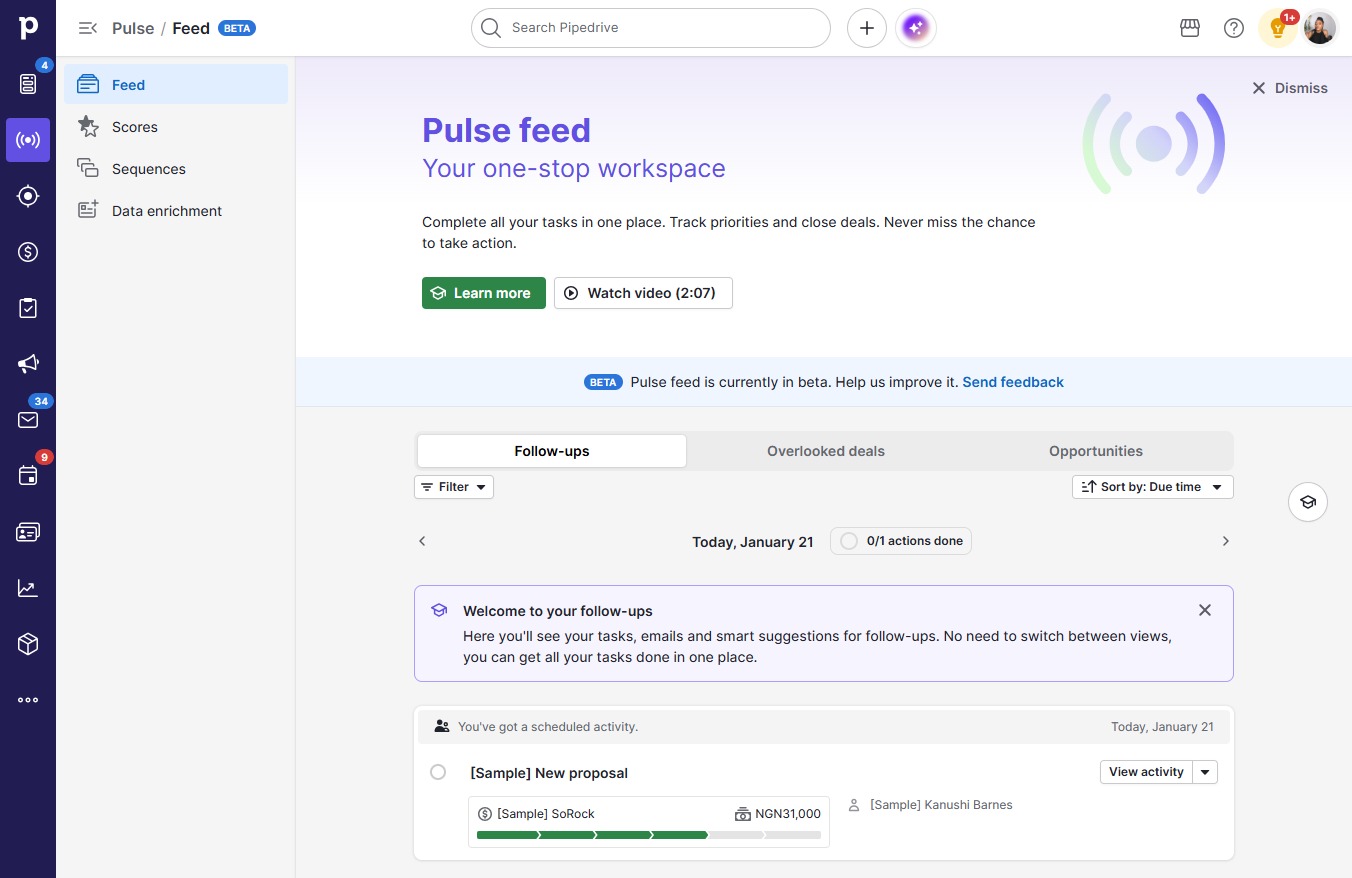Image resolution: width=1352 pixels, height=878 pixels.
Task: Go to next day arrow
Action: pos(1226,541)
